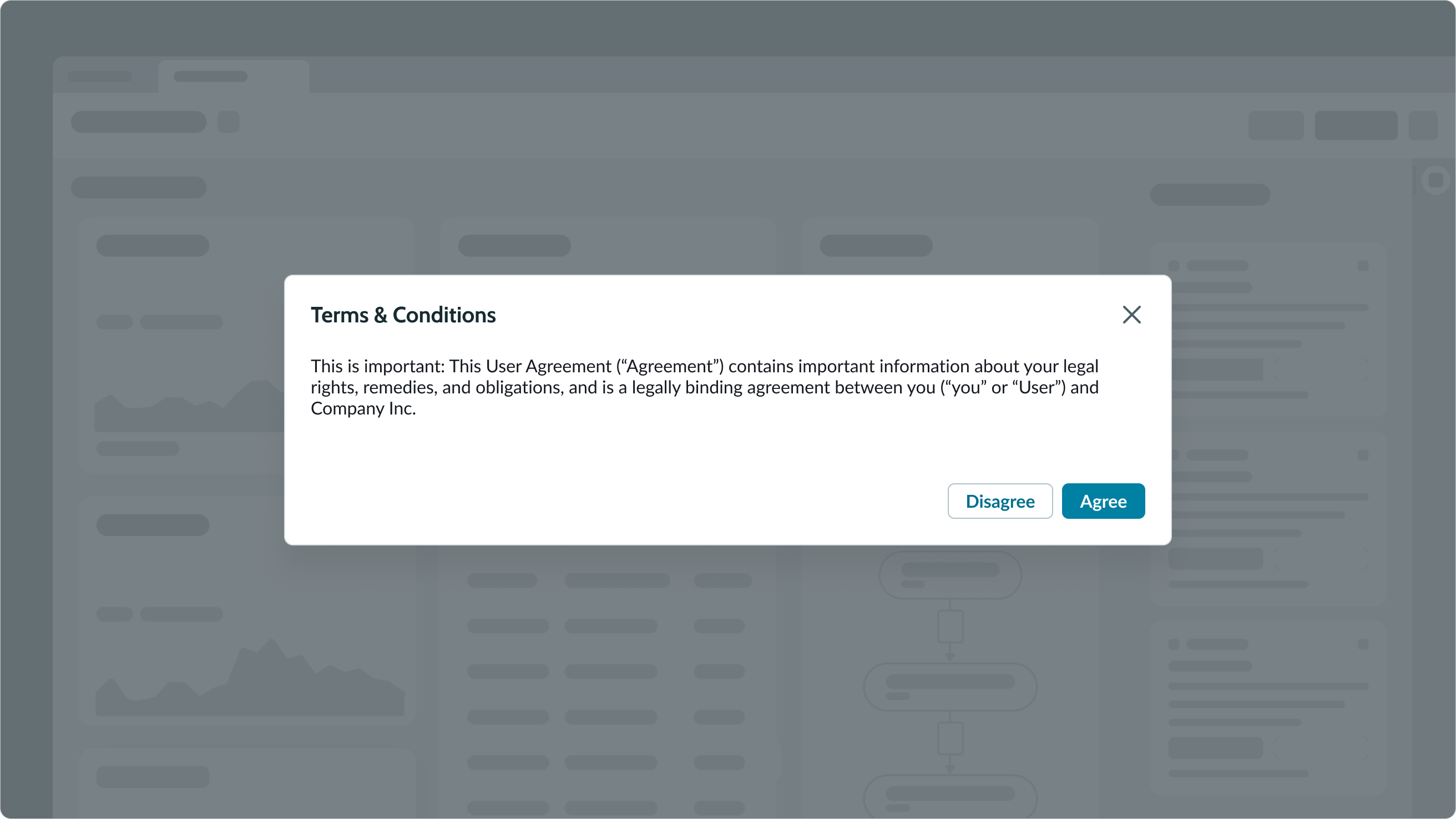
Task: Click the leftmost placeholder button in the top-right header
Action: (x=1276, y=125)
